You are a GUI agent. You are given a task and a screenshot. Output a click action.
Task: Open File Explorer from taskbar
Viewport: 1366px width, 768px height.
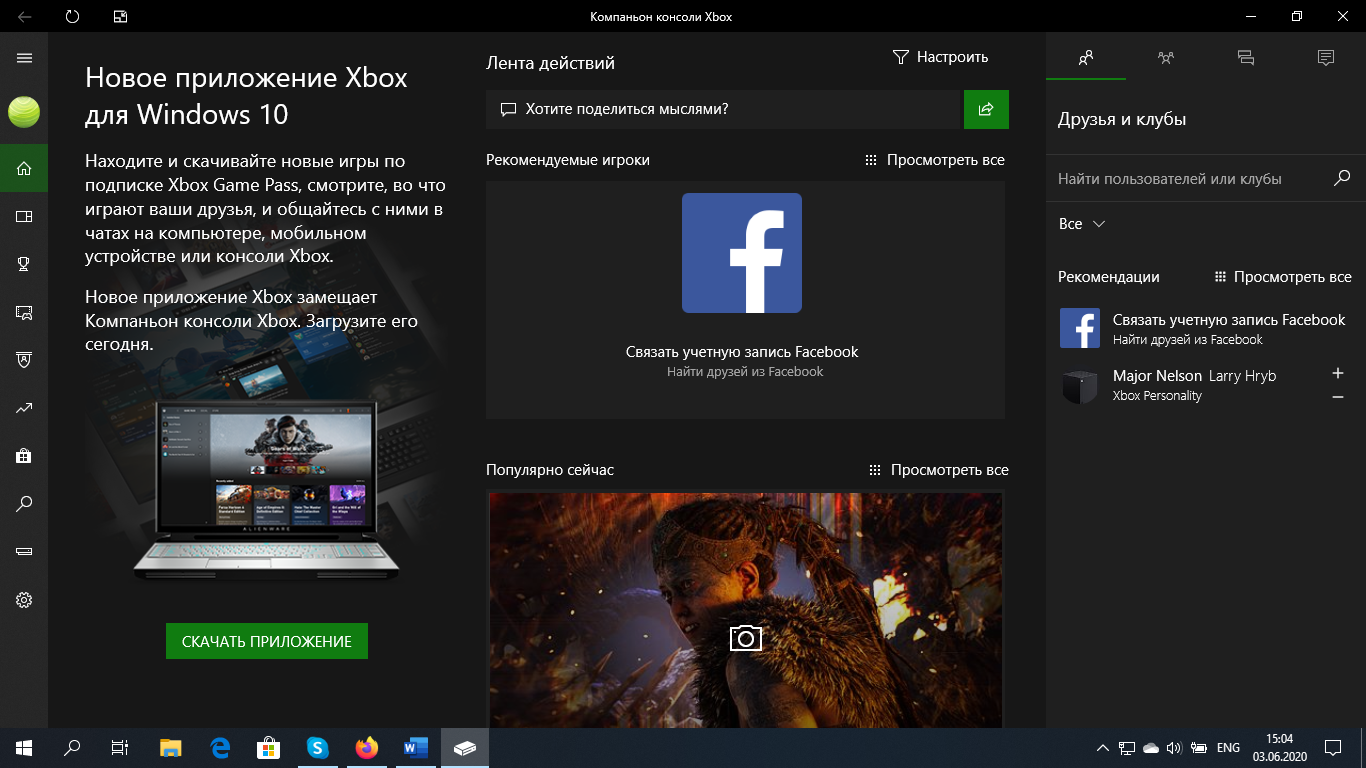coord(171,747)
